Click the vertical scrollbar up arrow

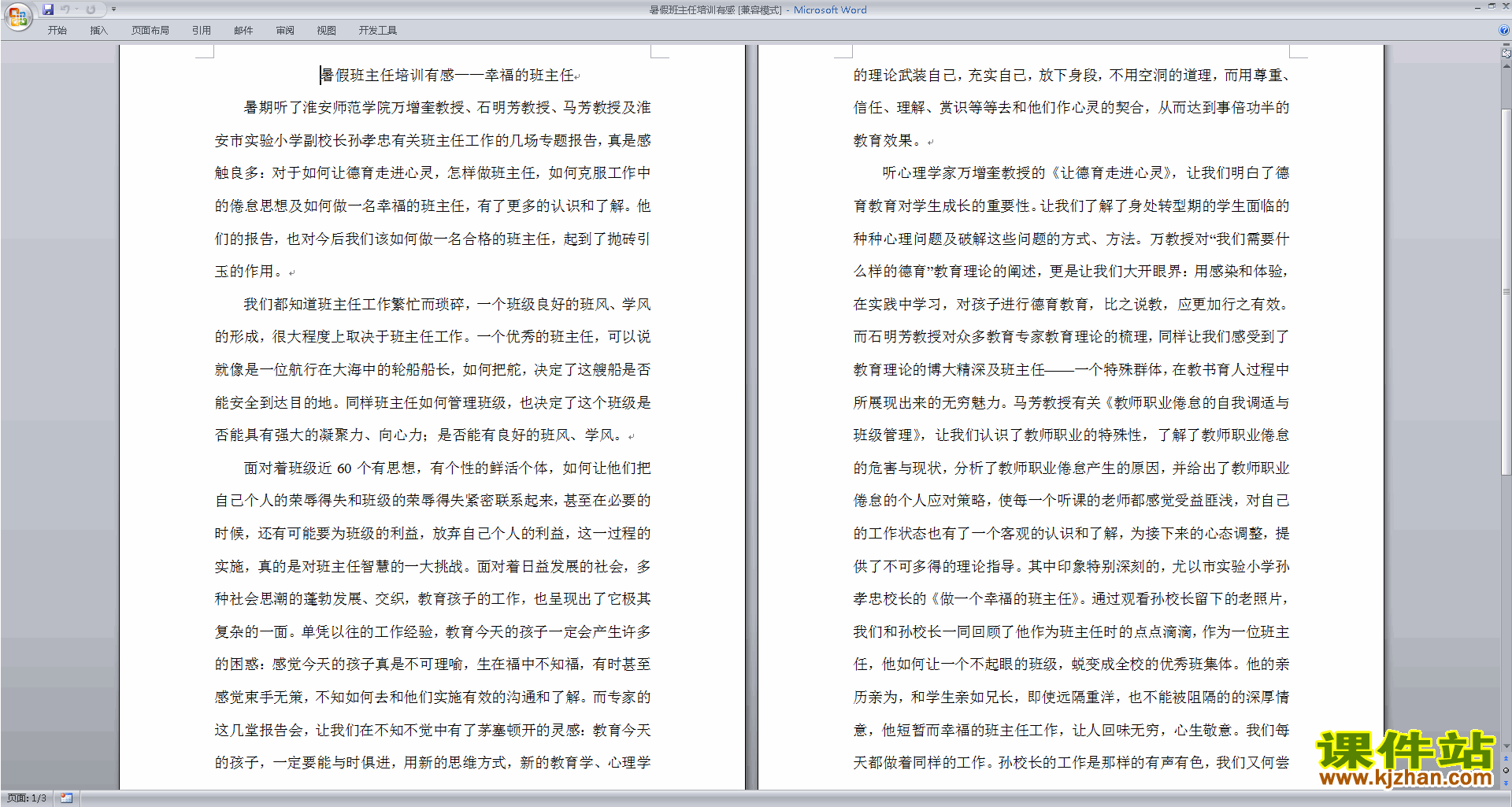coord(1506,65)
